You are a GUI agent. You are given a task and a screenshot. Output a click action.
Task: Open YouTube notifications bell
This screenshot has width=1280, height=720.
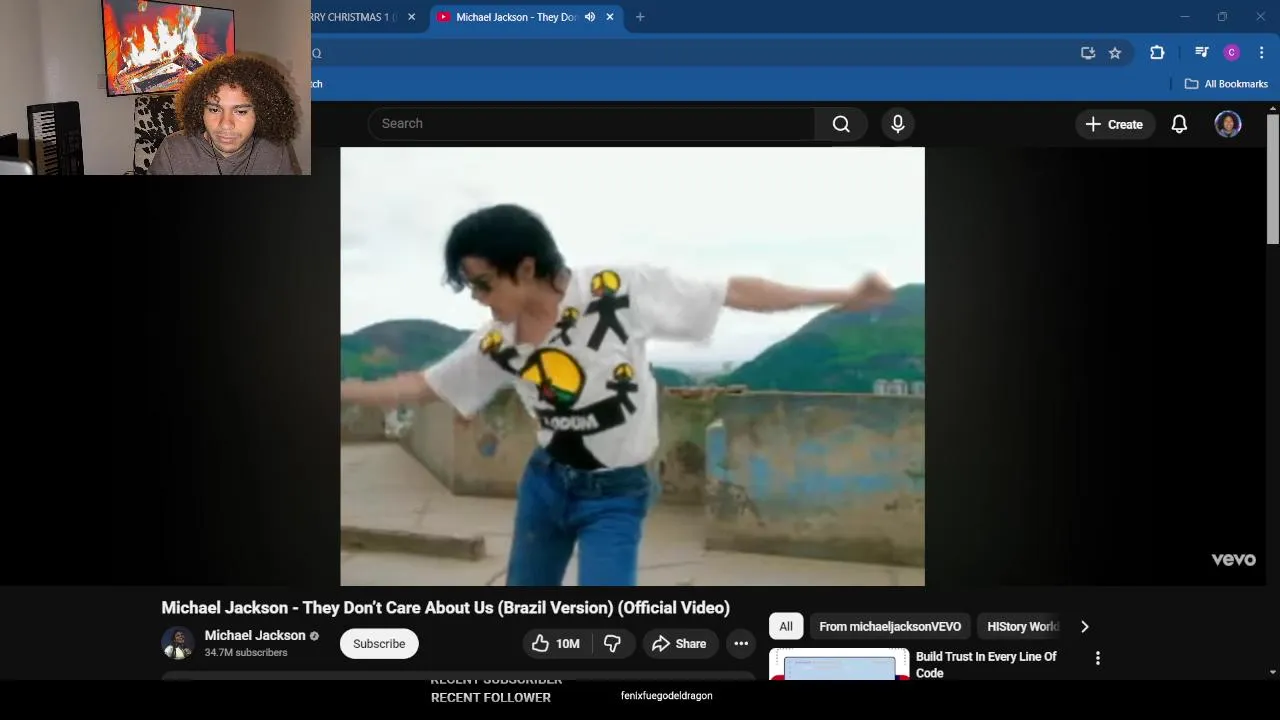click(1179, 124)
